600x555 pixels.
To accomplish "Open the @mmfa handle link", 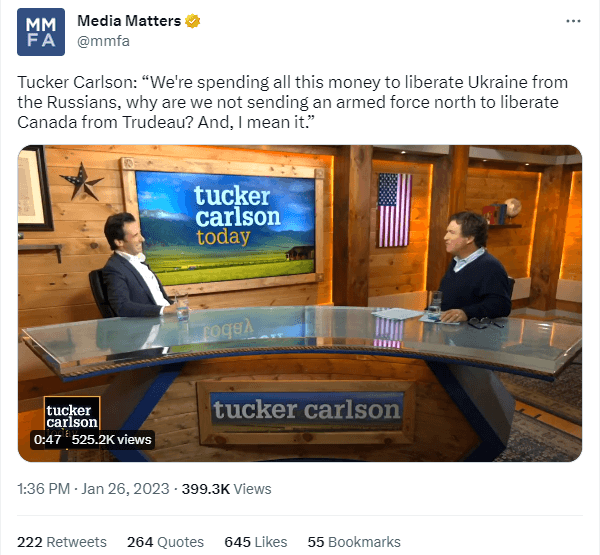I will tap(103, 41).
